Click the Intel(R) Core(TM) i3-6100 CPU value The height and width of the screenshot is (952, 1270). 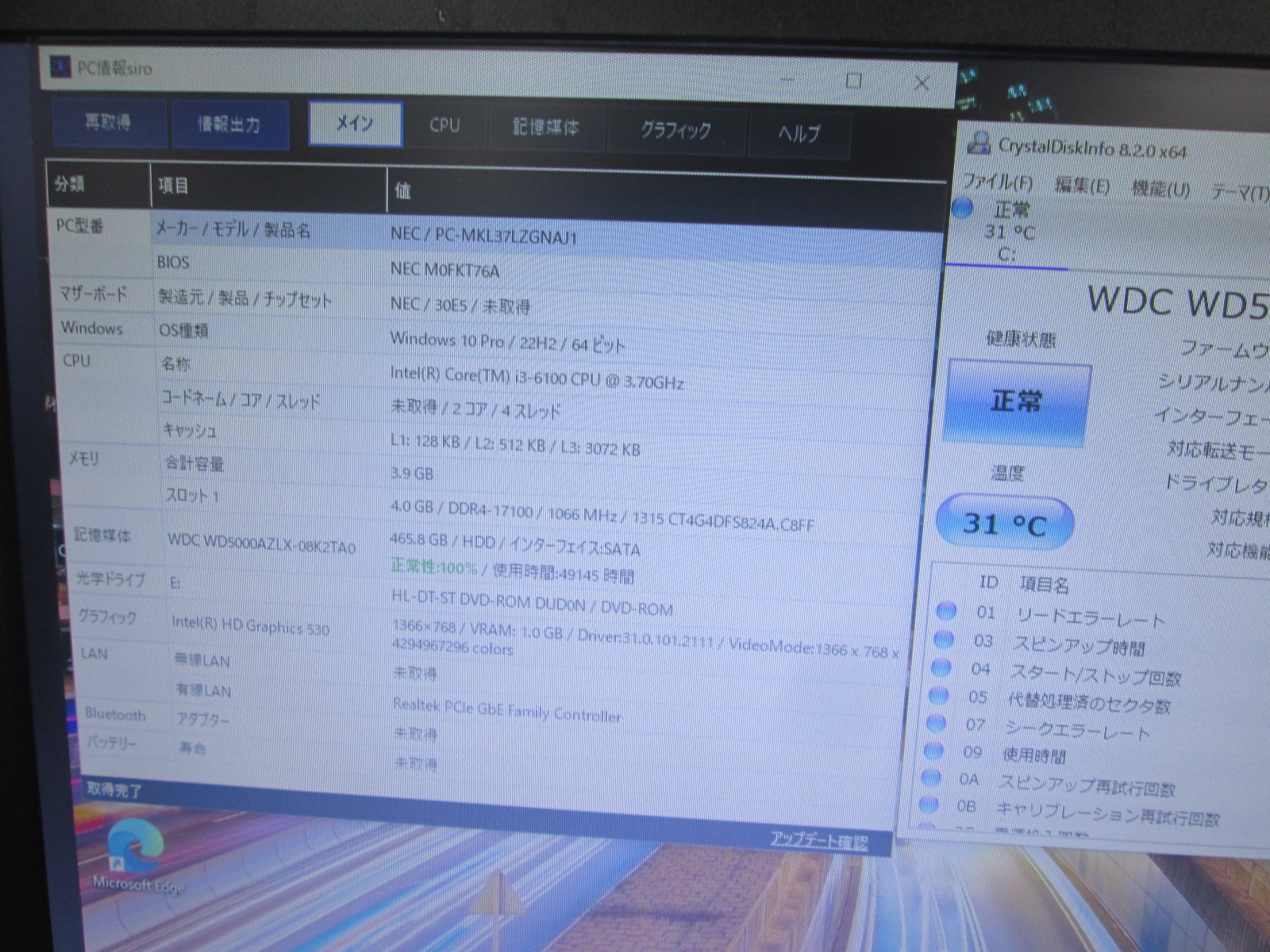[537, 378]
